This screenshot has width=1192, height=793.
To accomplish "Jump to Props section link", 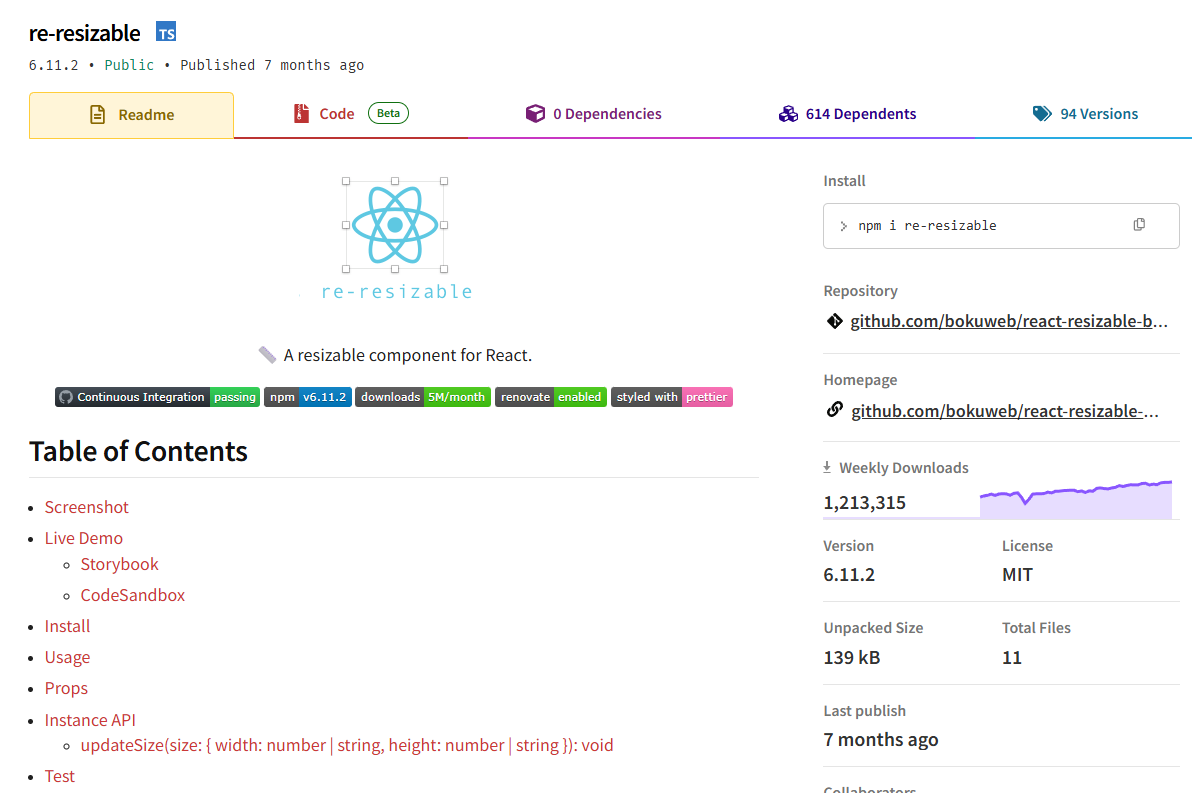I will click(66, 689).
